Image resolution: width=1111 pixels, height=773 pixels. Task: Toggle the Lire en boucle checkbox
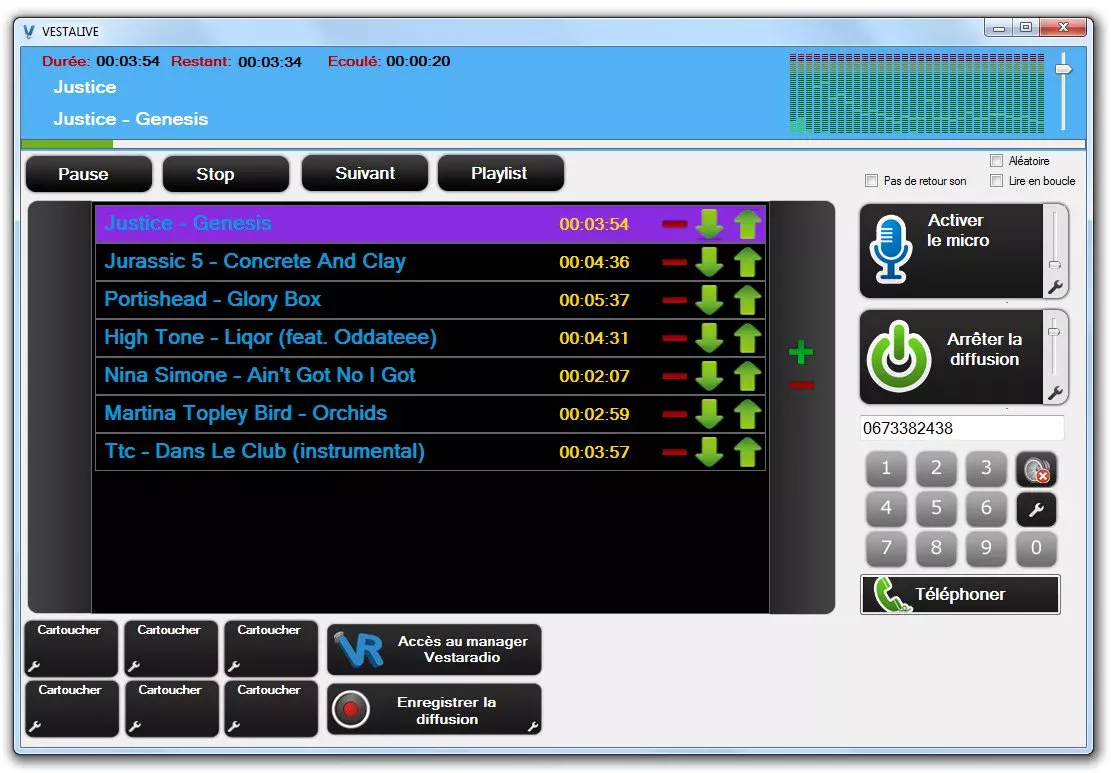point(996,181)
